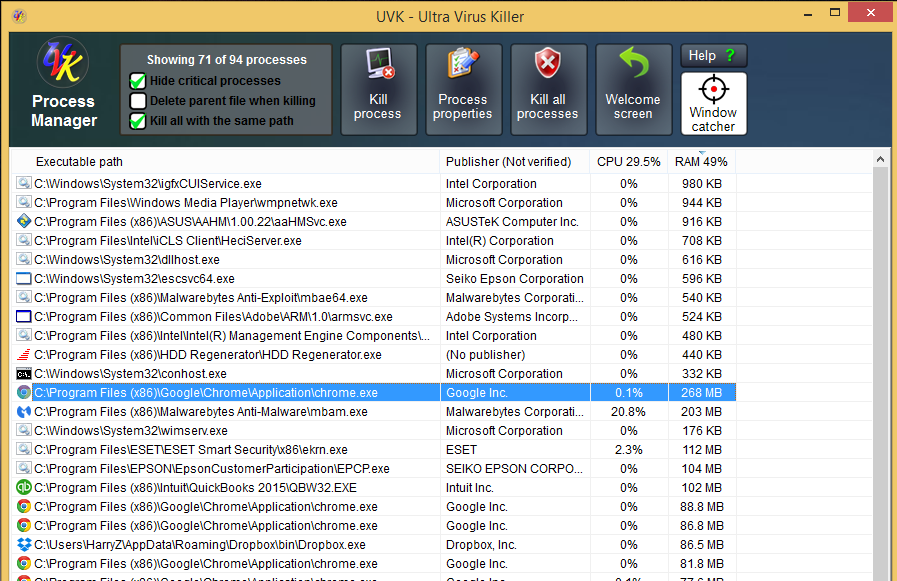Return to the Welcome screen
The height and width of the screenshot is (581, 897).
633,89
